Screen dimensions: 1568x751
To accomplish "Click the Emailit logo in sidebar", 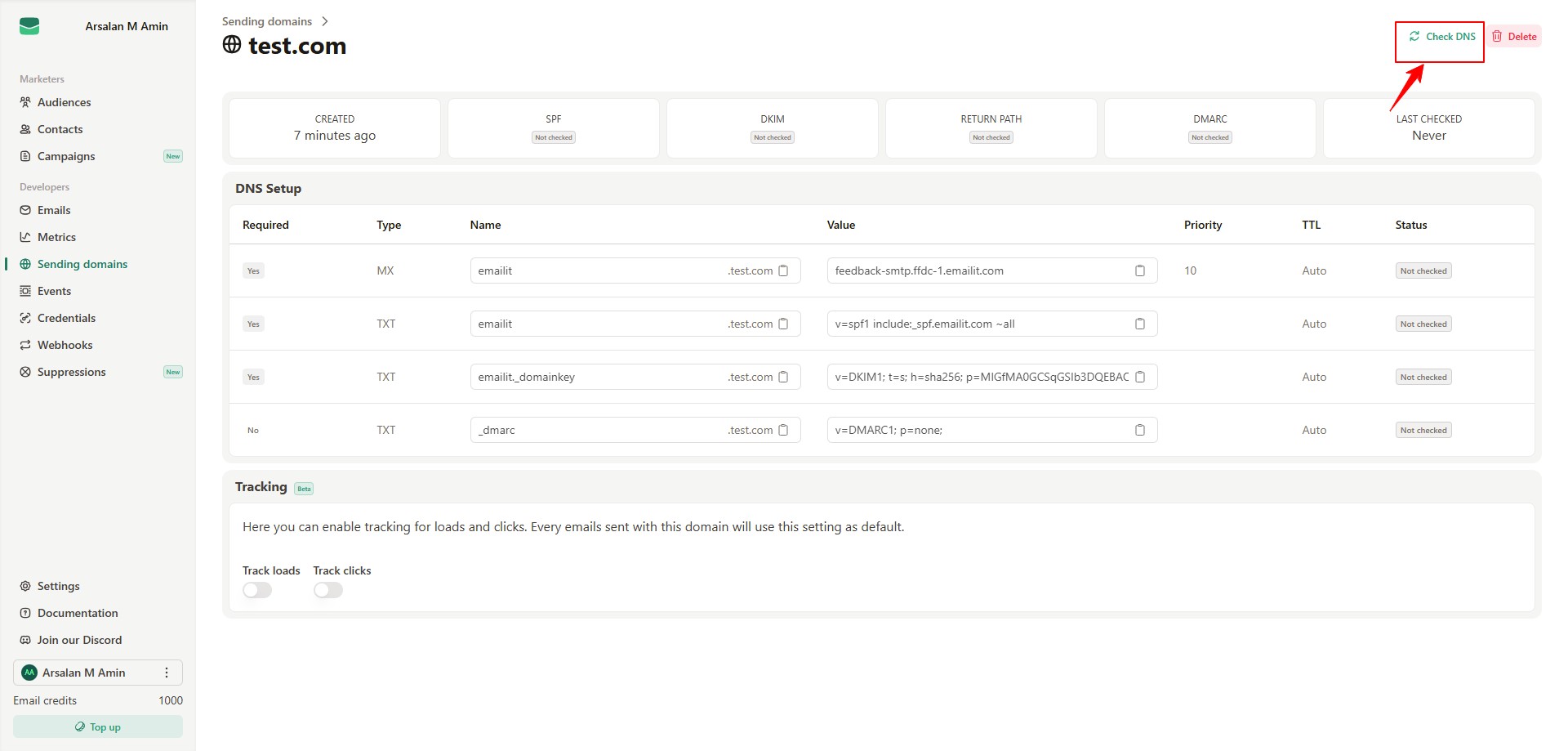I will pos(29,26).
